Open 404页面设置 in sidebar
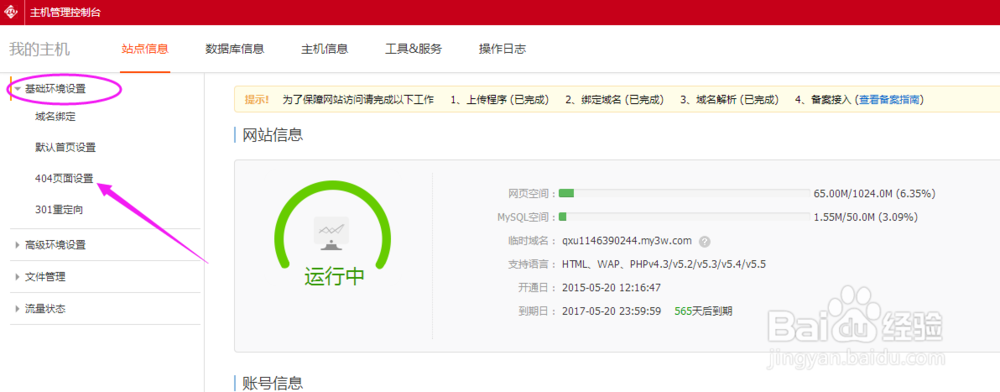The width and height of the screenshot is (1000, 392). pos(64,178)
